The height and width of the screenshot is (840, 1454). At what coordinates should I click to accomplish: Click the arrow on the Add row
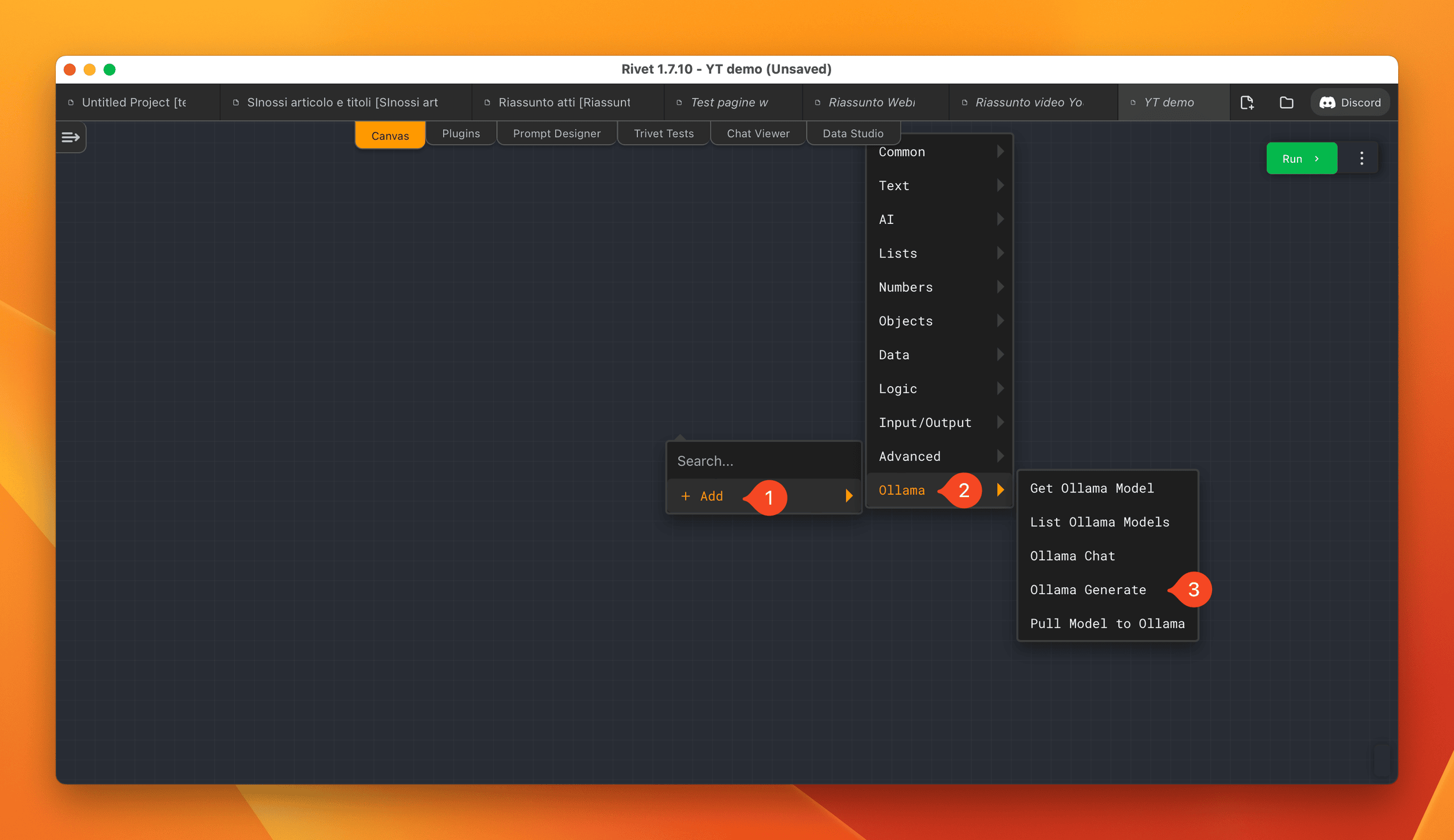pos(849,496)
